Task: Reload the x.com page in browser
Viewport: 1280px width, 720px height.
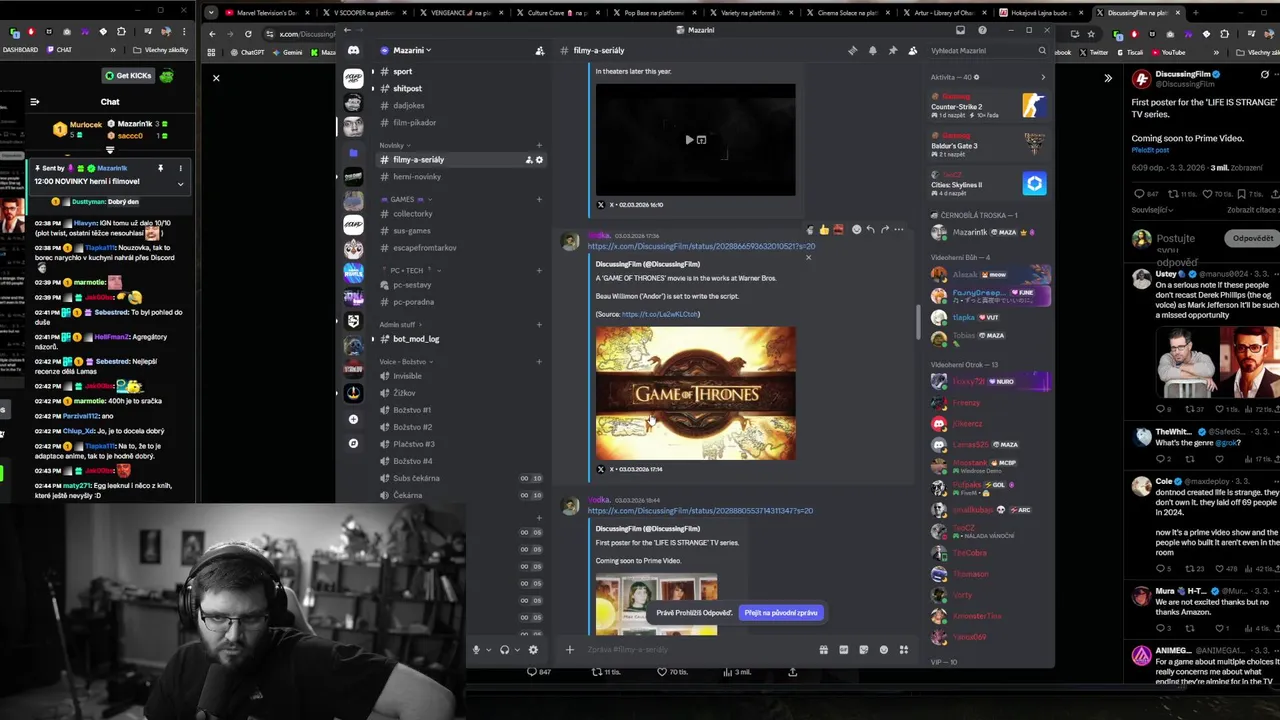Action: 248,33
